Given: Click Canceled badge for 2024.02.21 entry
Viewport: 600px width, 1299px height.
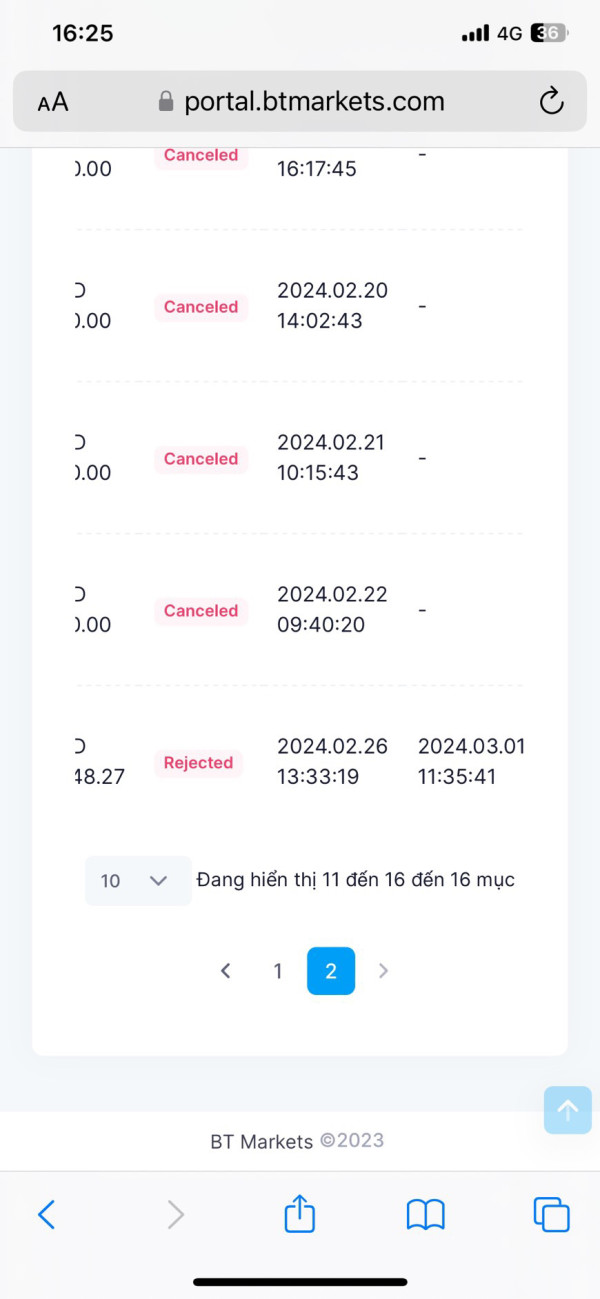Looking at the screenshot, I should 201,459.
